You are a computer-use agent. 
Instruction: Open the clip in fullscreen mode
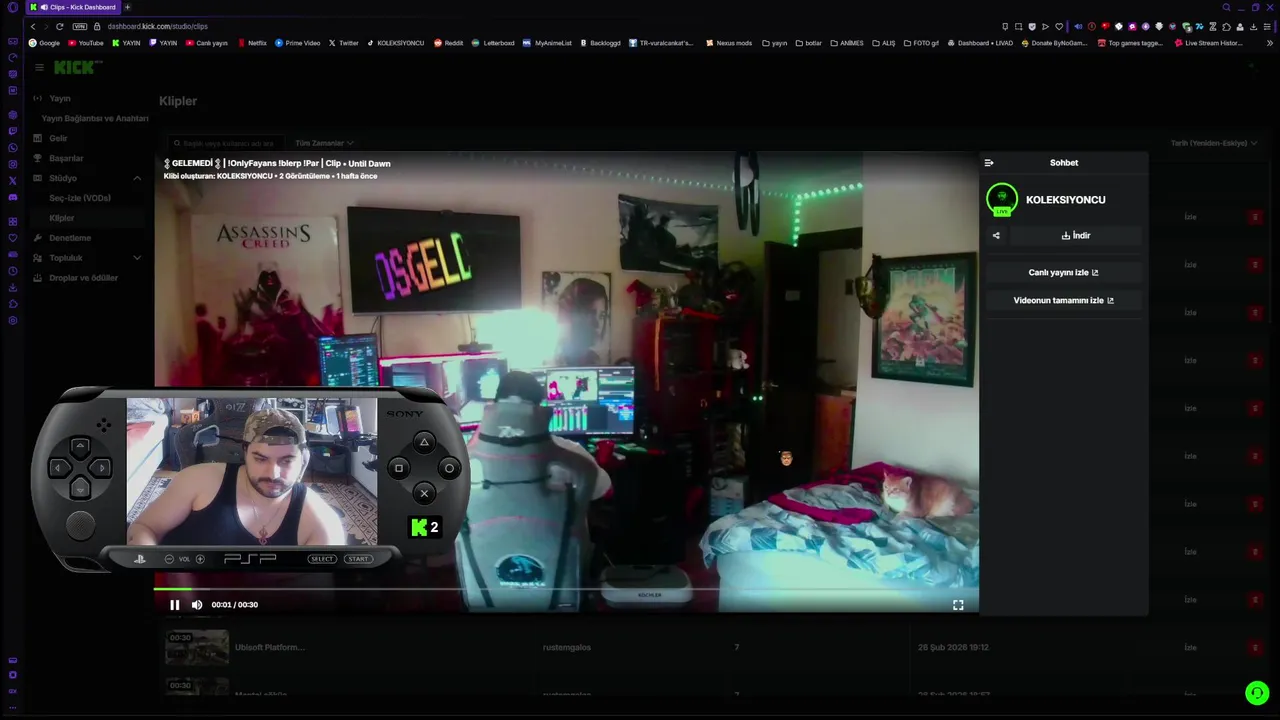[x=958, y=604]
